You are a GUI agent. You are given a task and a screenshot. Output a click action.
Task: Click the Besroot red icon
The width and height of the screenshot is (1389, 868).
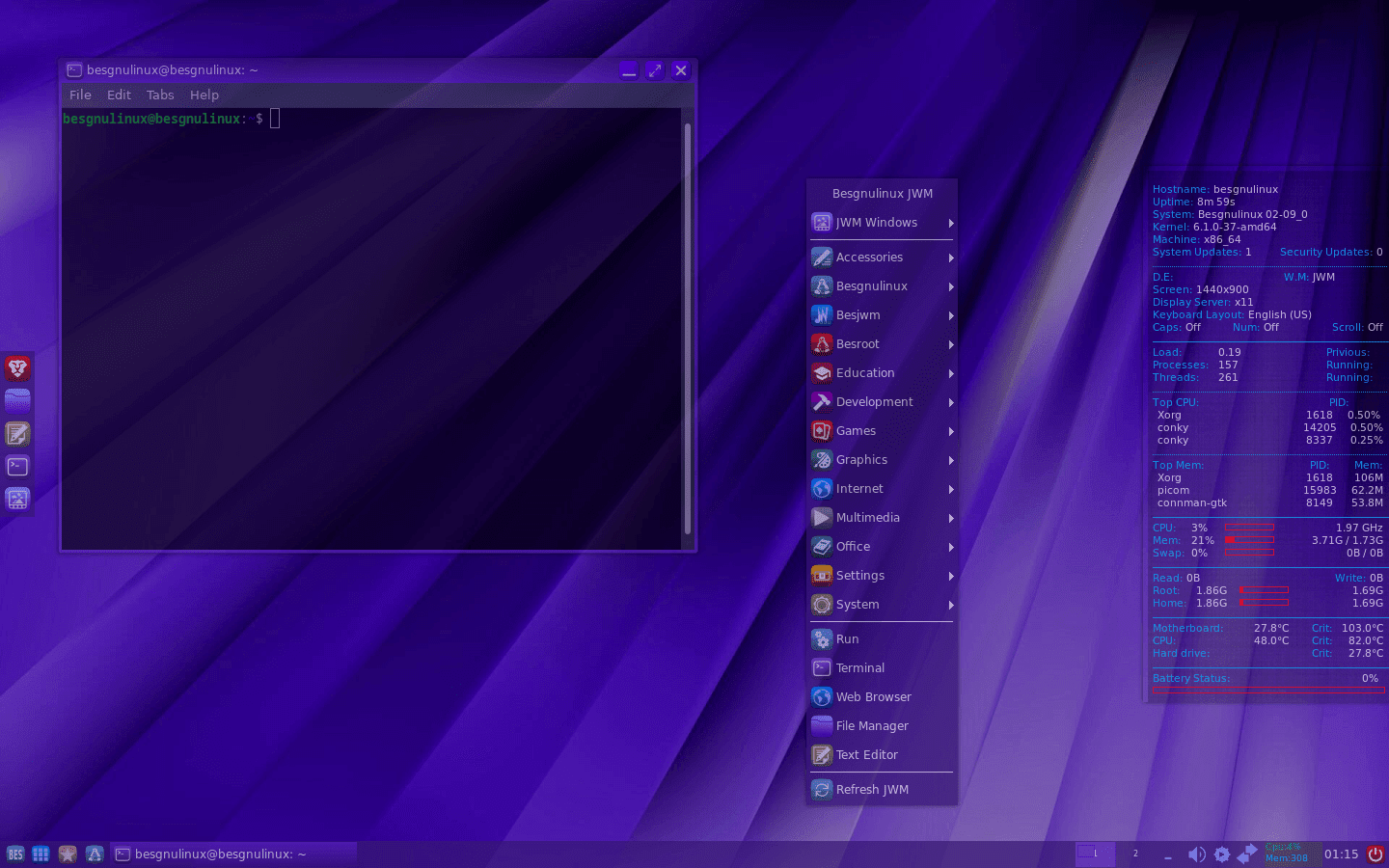coord(822,343)
